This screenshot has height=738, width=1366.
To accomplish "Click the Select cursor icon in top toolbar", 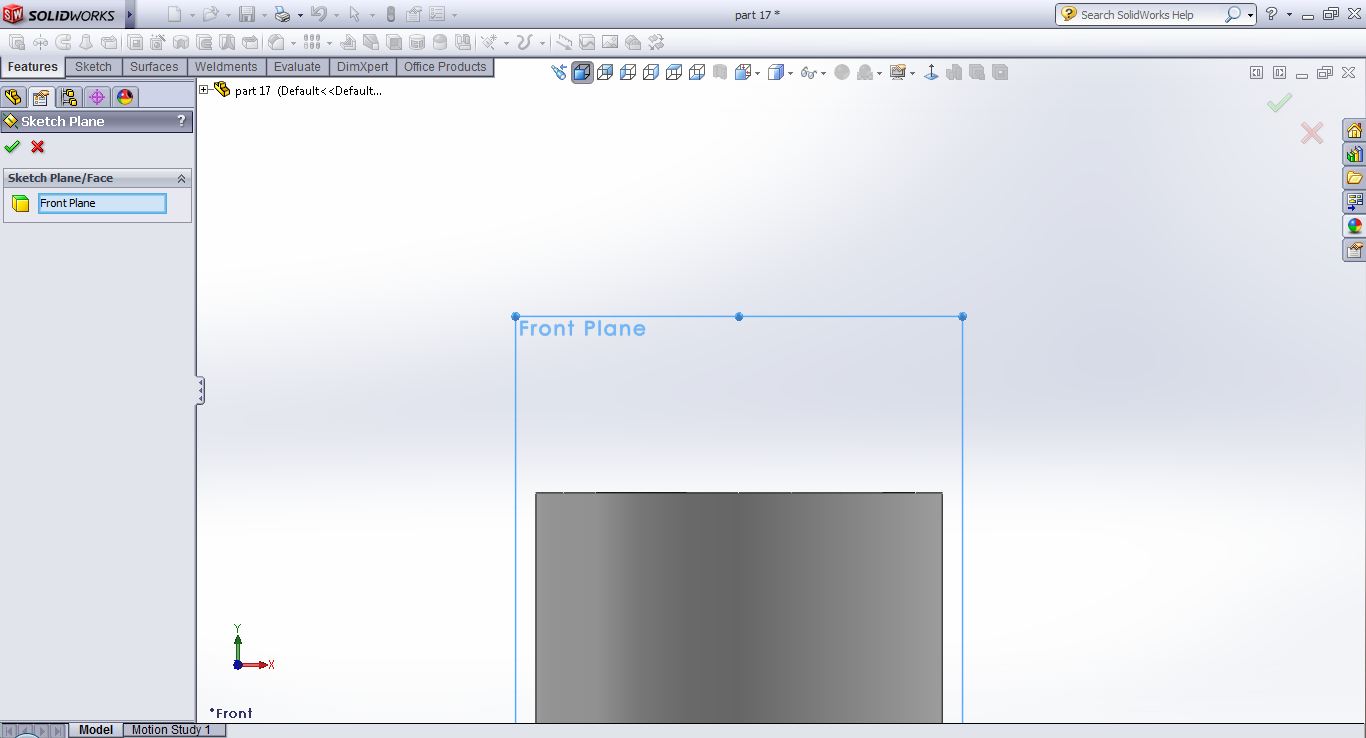I will pyautogui.click(x=354, y=14).
